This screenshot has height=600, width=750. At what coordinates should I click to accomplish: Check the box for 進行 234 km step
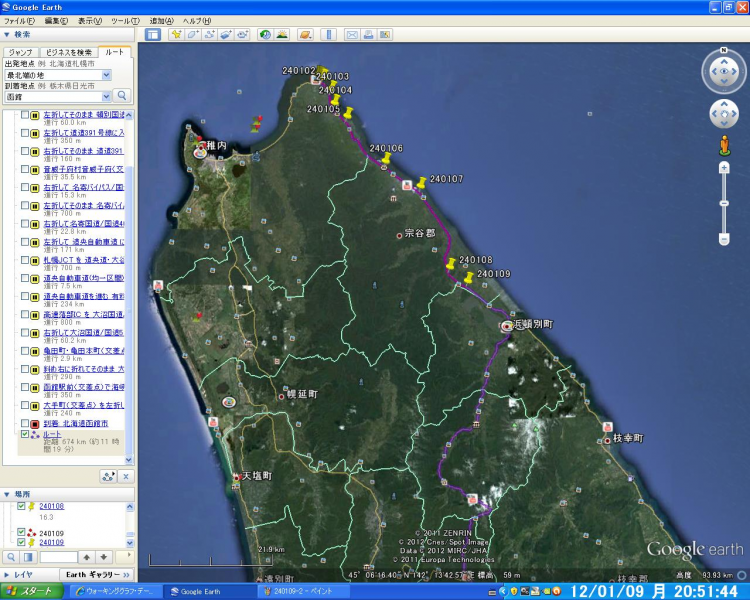[25, 296]
